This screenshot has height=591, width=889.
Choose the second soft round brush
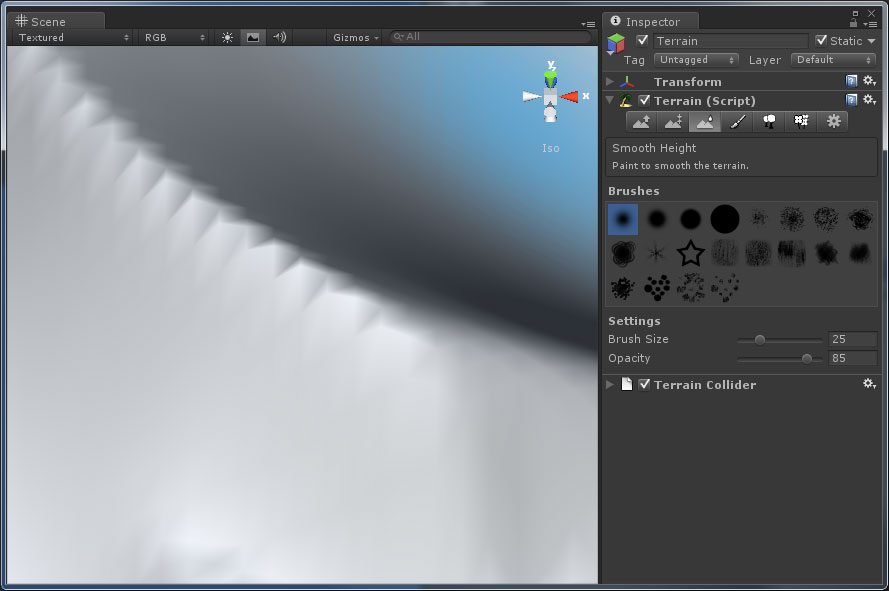click(657, 219)
